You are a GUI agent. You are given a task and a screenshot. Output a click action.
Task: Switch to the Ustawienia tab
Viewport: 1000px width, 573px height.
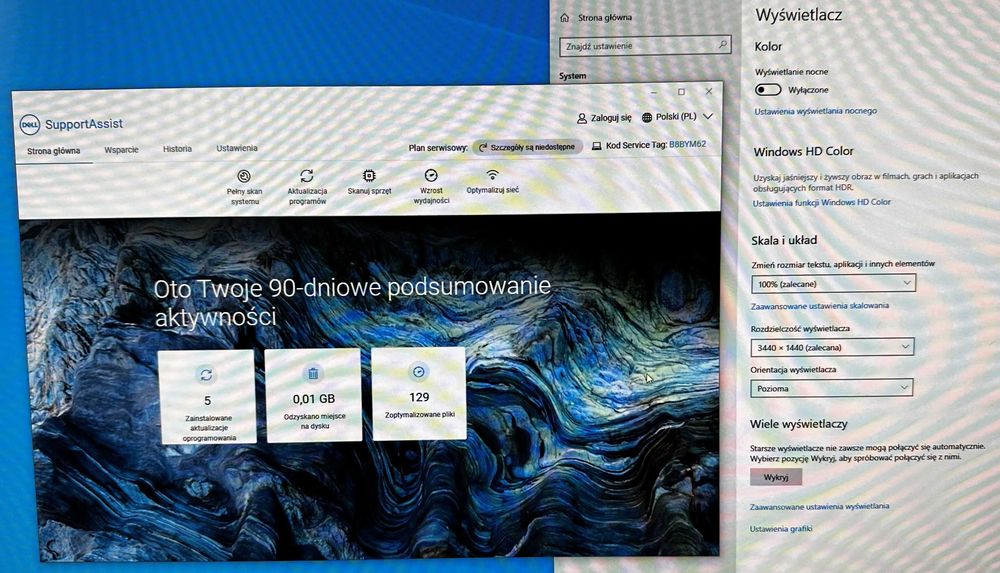click(237, 148)
